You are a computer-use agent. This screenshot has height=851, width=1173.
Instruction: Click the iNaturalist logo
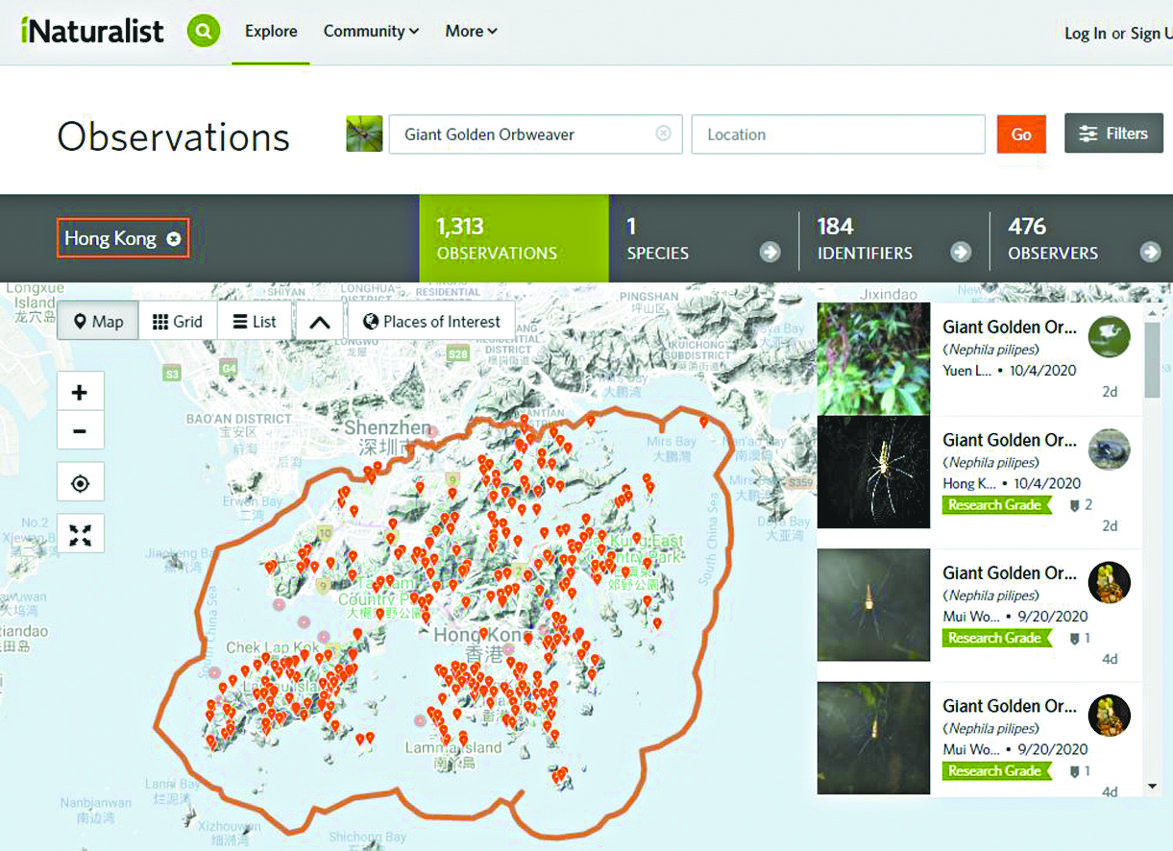(92, 31)
